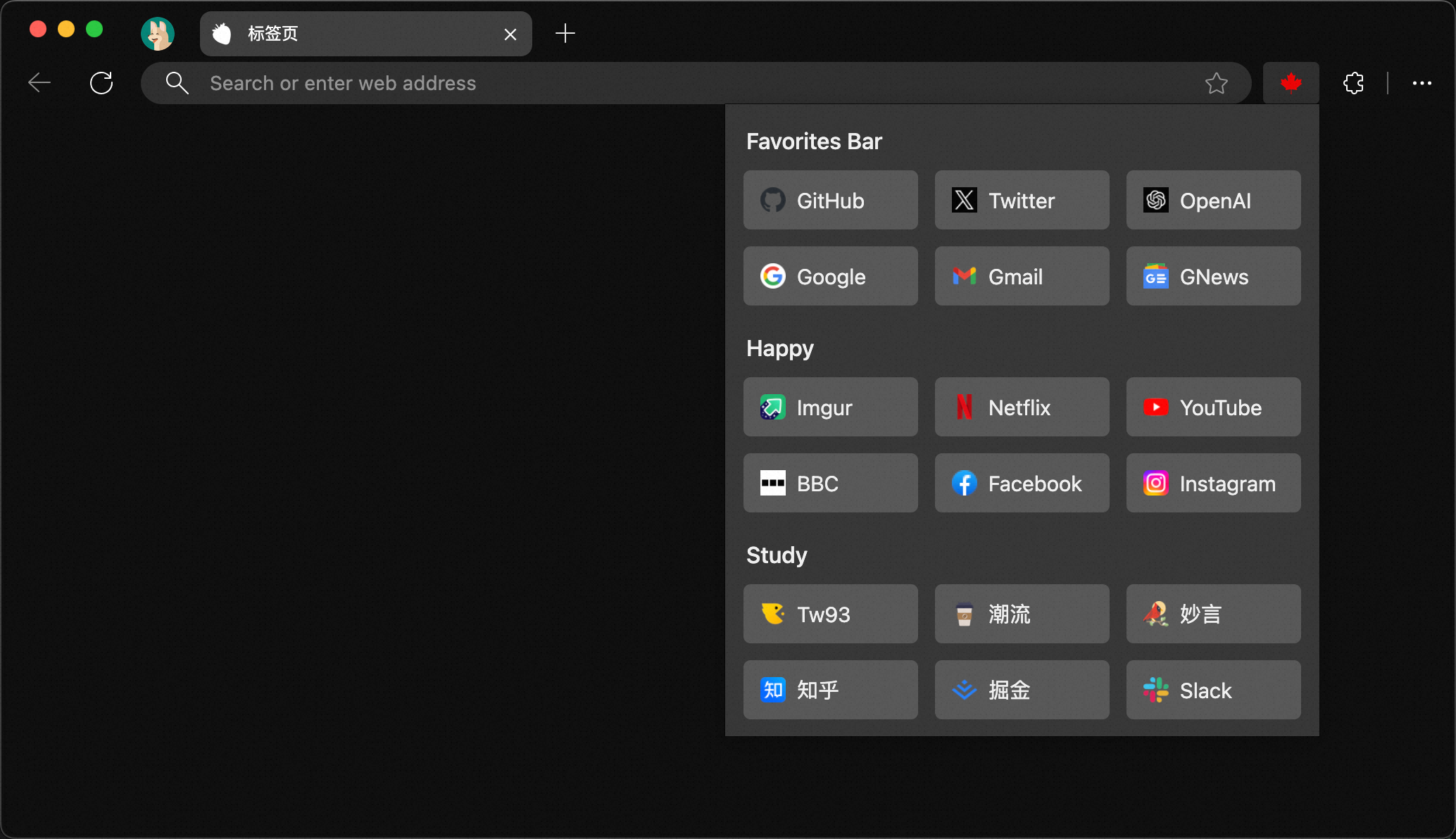Close the 标签页 tab

510,34
